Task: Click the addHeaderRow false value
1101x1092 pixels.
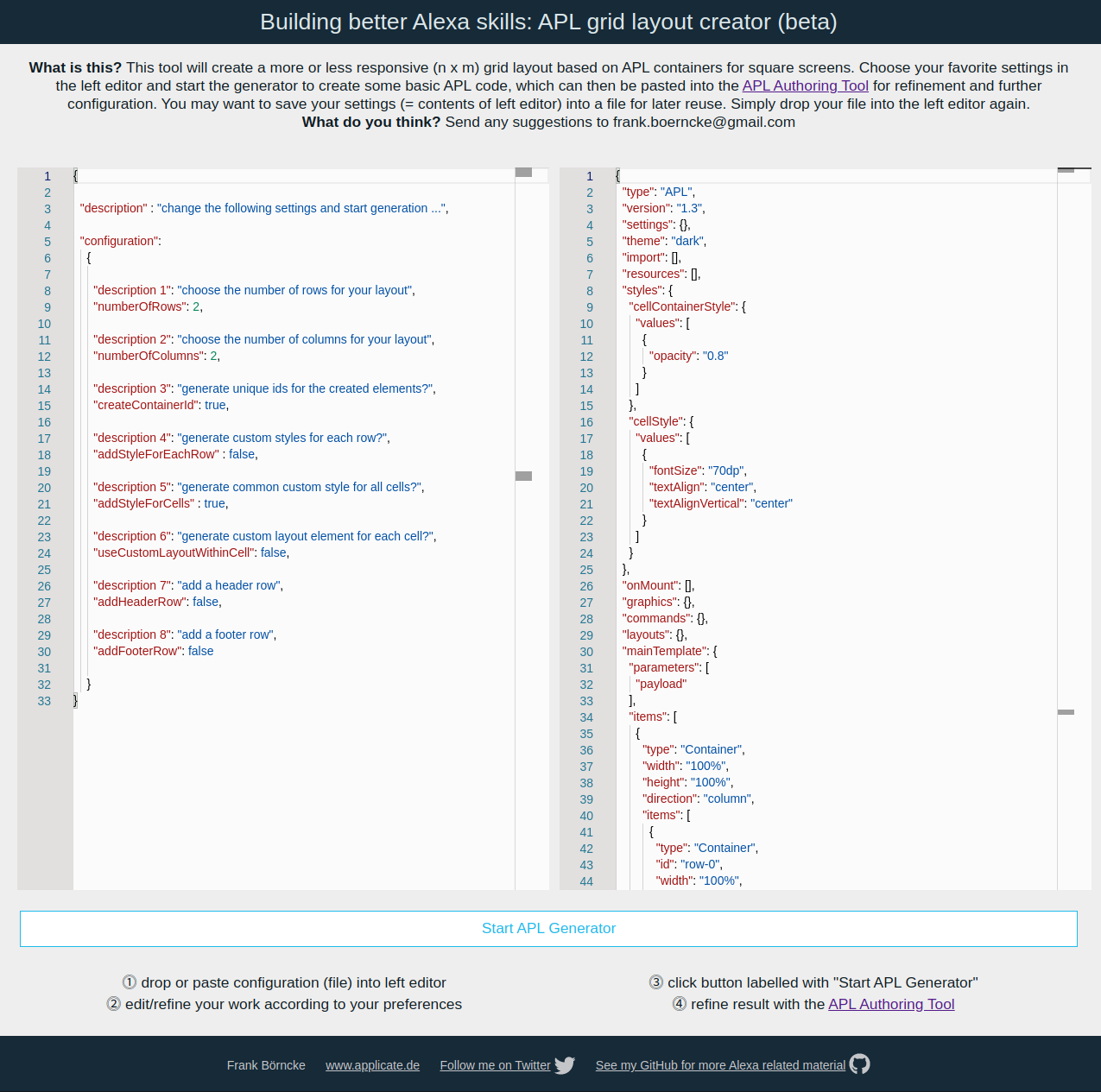Action: coord(206,602)
